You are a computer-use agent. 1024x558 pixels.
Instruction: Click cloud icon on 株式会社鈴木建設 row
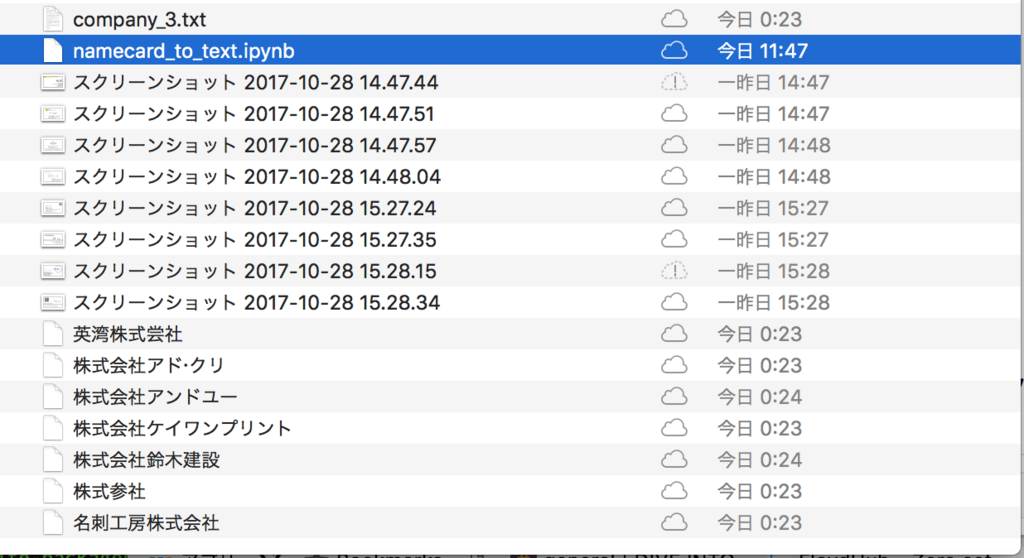tap(674, 459)
